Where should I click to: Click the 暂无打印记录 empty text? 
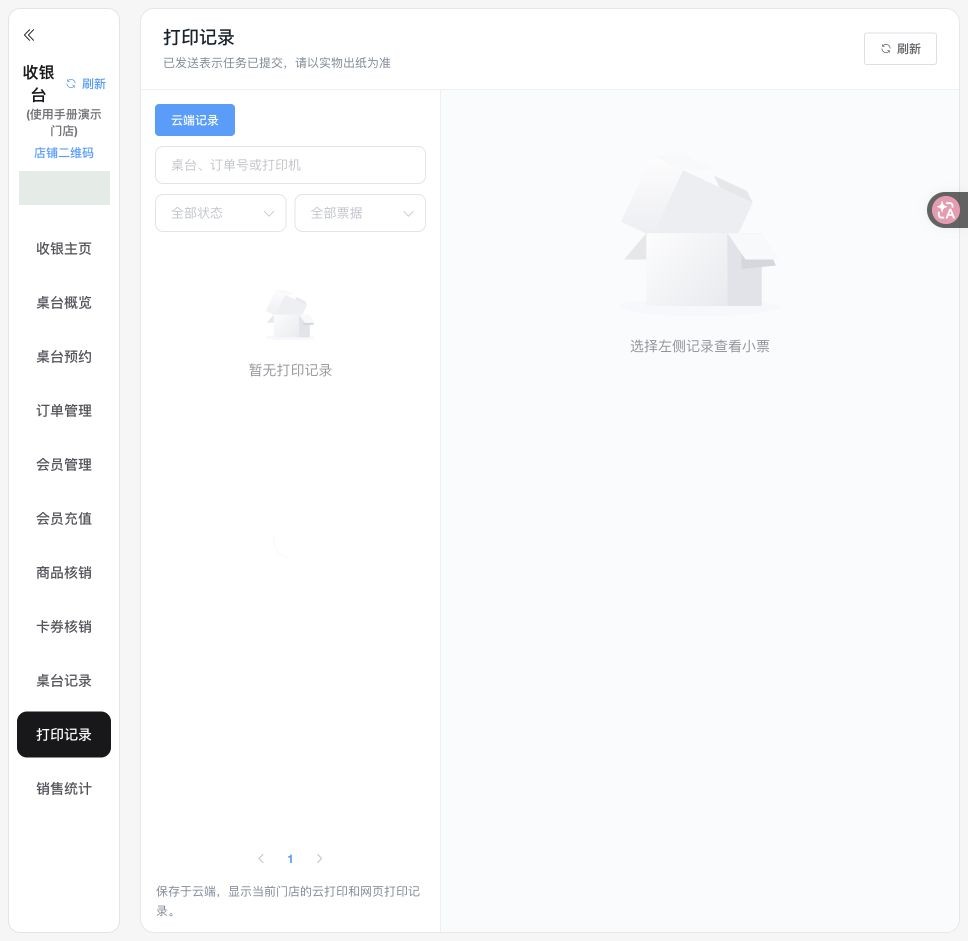tap(290, 370)
